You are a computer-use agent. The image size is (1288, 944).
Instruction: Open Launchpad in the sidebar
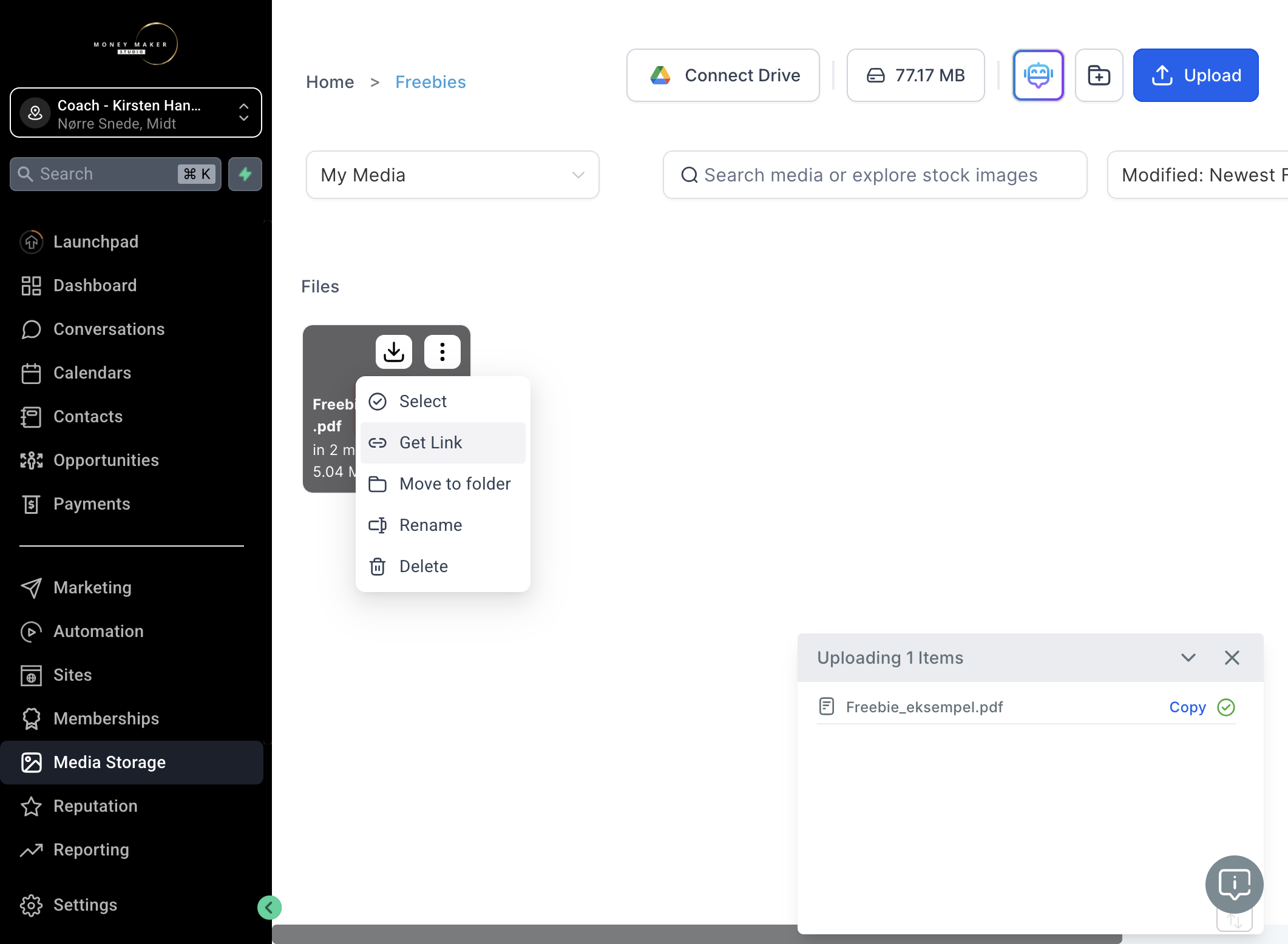tap(132, 241)
